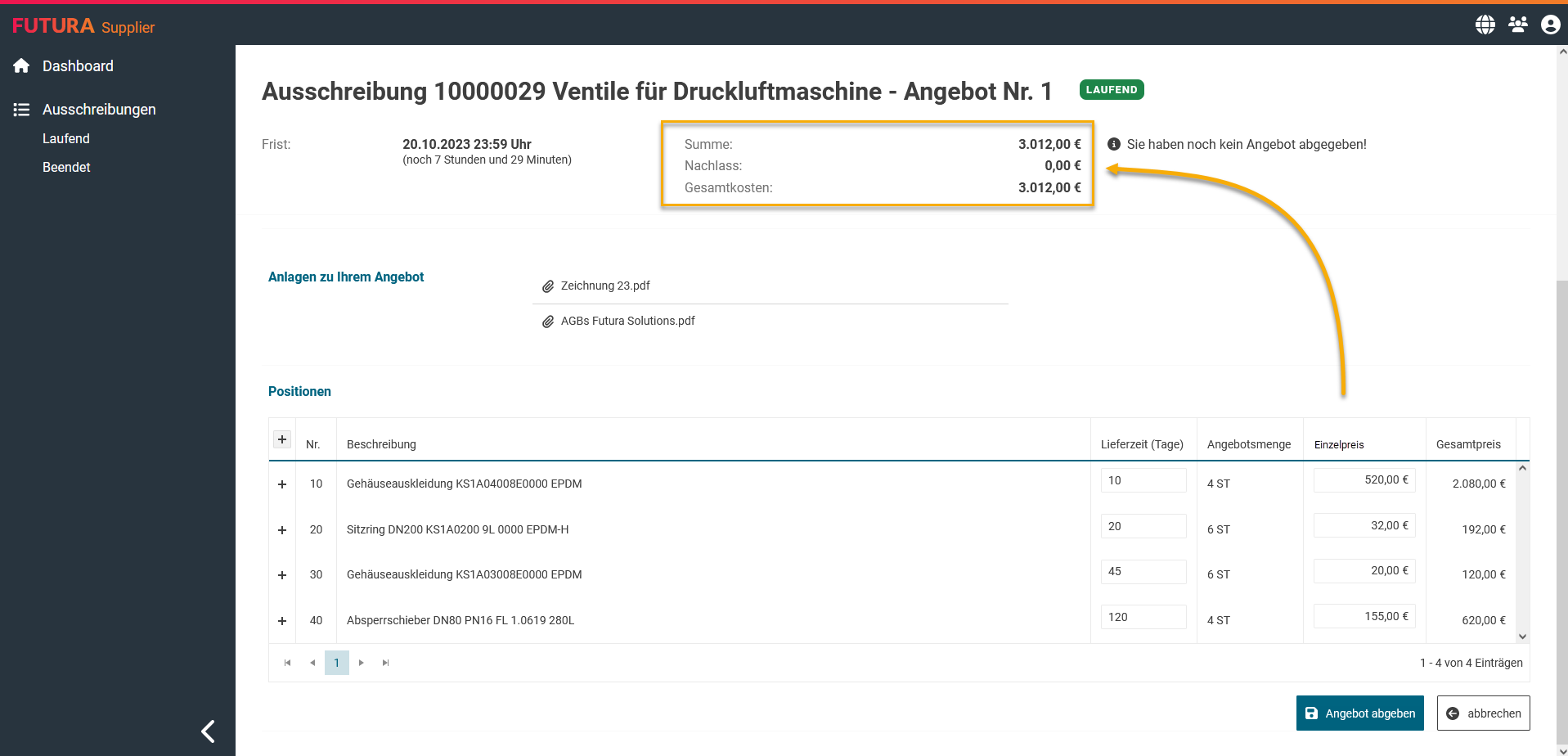Click the user group icon in header
The image size is (1568, 756).
1517,25
